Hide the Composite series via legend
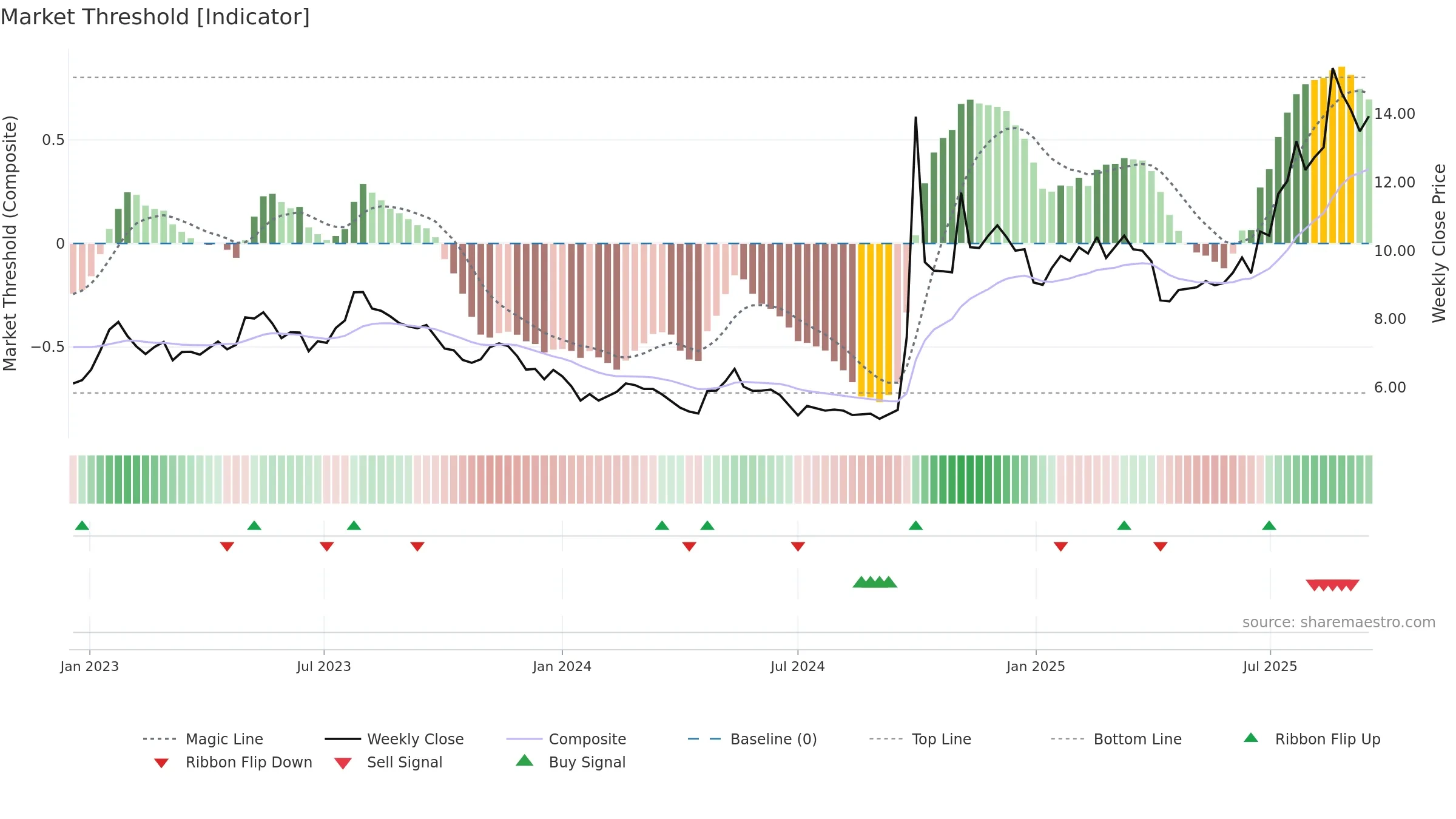 click(x=567, y=739)
